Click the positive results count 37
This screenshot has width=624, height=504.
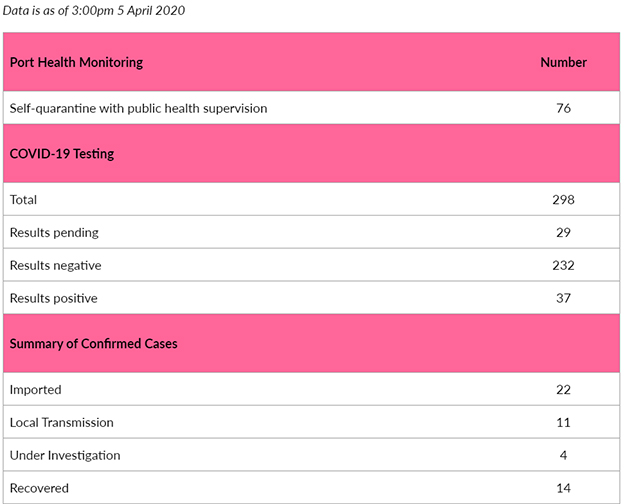563,298
